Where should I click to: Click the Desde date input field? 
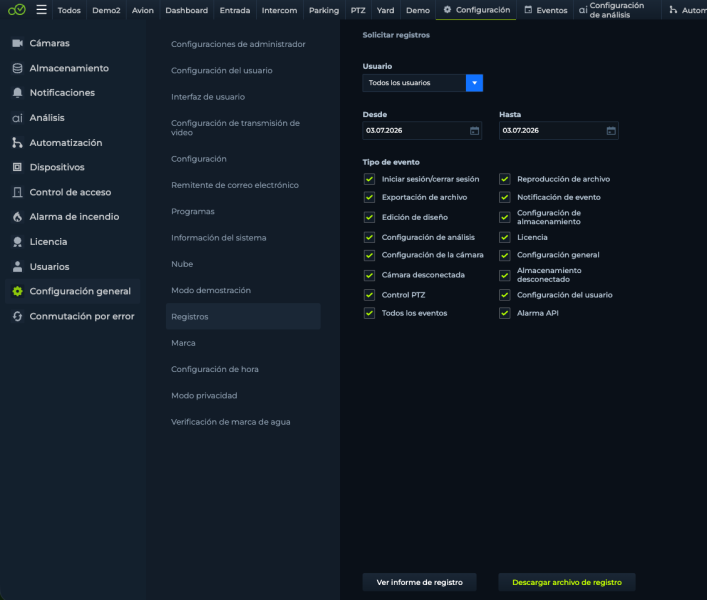pos(422,131)
